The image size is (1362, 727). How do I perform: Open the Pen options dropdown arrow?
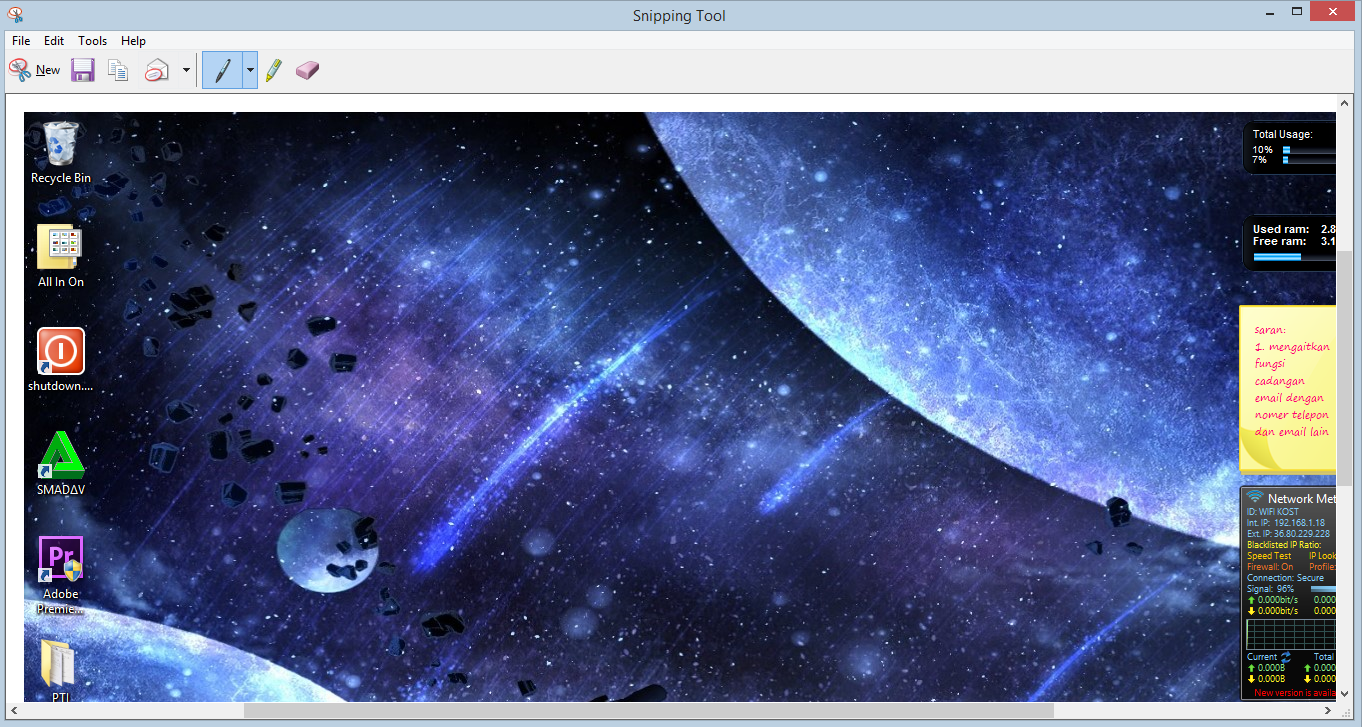tap(250, 70)
